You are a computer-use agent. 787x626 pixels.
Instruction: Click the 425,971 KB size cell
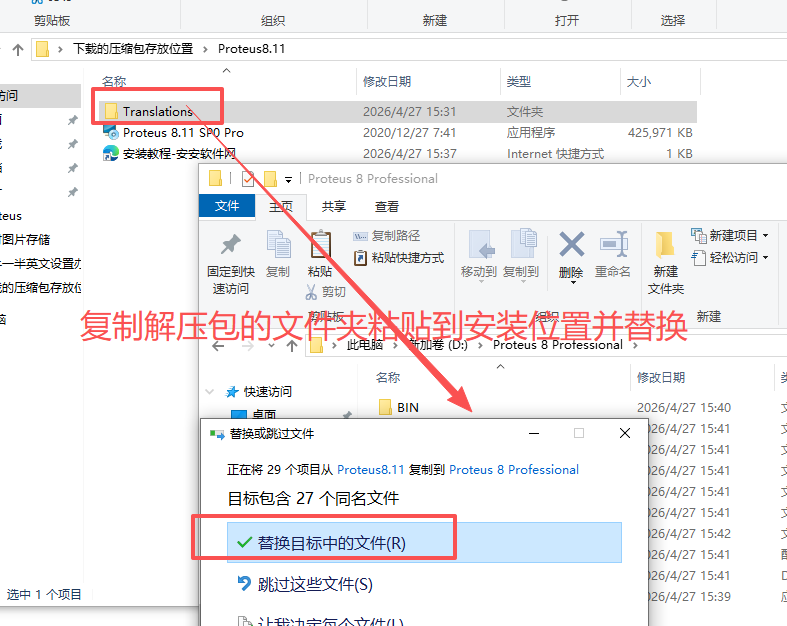(x=660, y=133)
